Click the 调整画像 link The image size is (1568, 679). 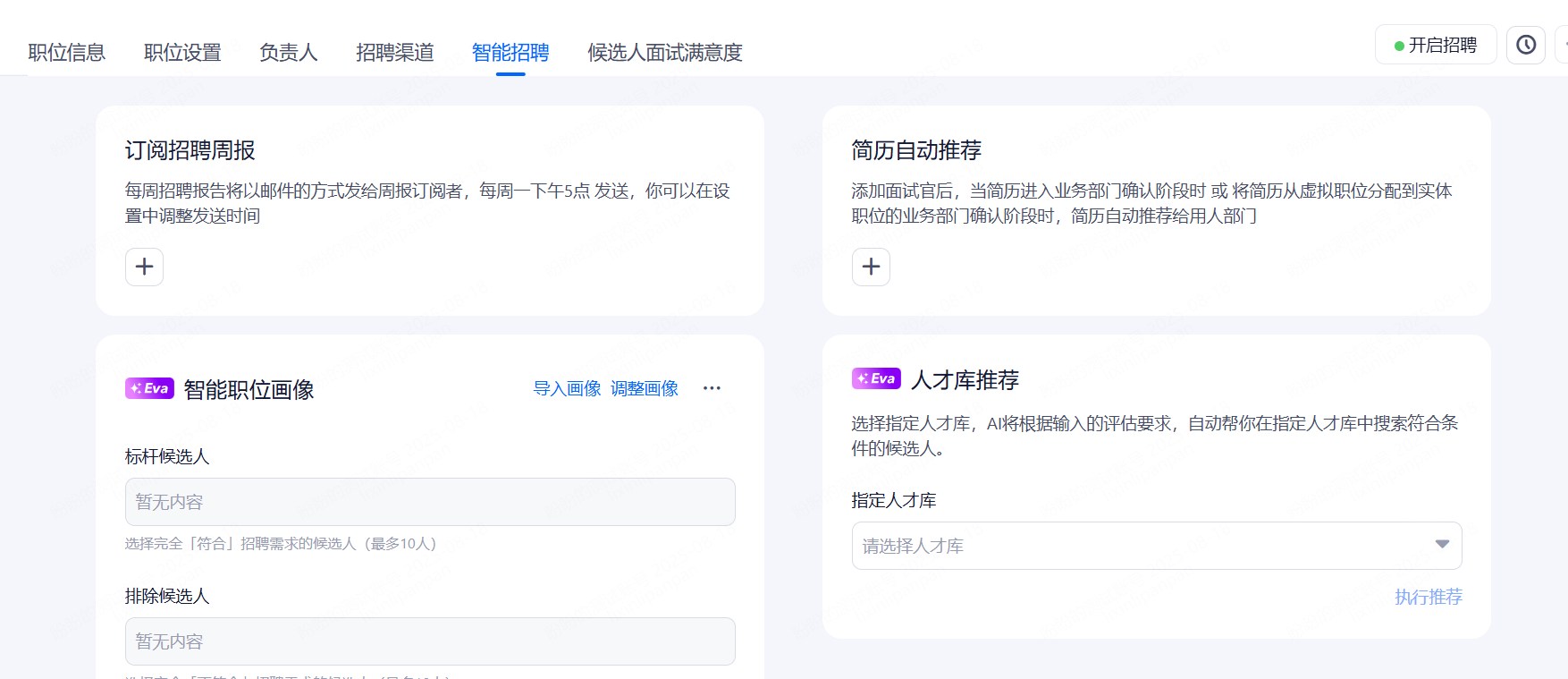pyautogui.click(x=644, y=388)
